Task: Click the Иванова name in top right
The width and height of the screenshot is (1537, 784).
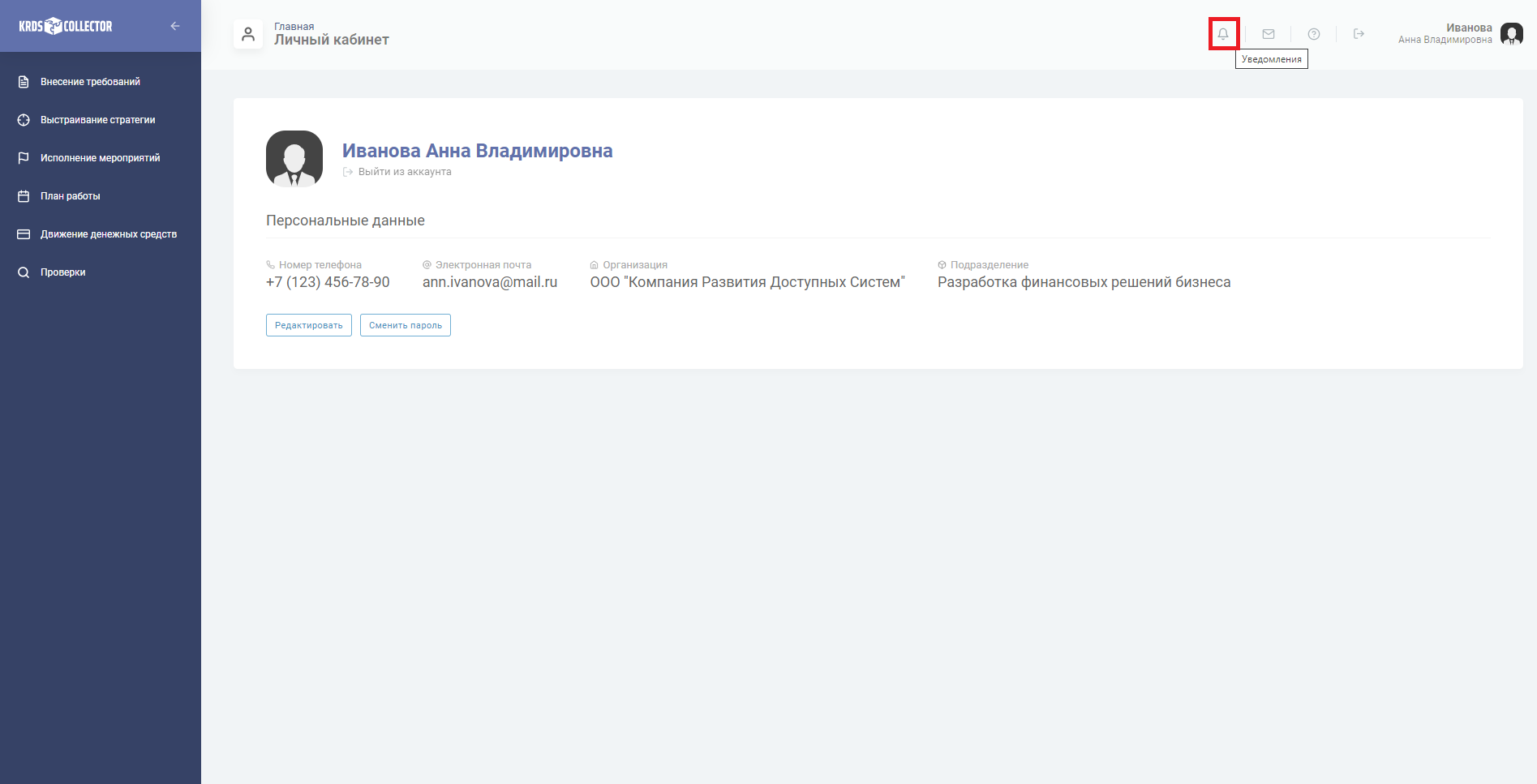Action: (x=1469, y=28)
